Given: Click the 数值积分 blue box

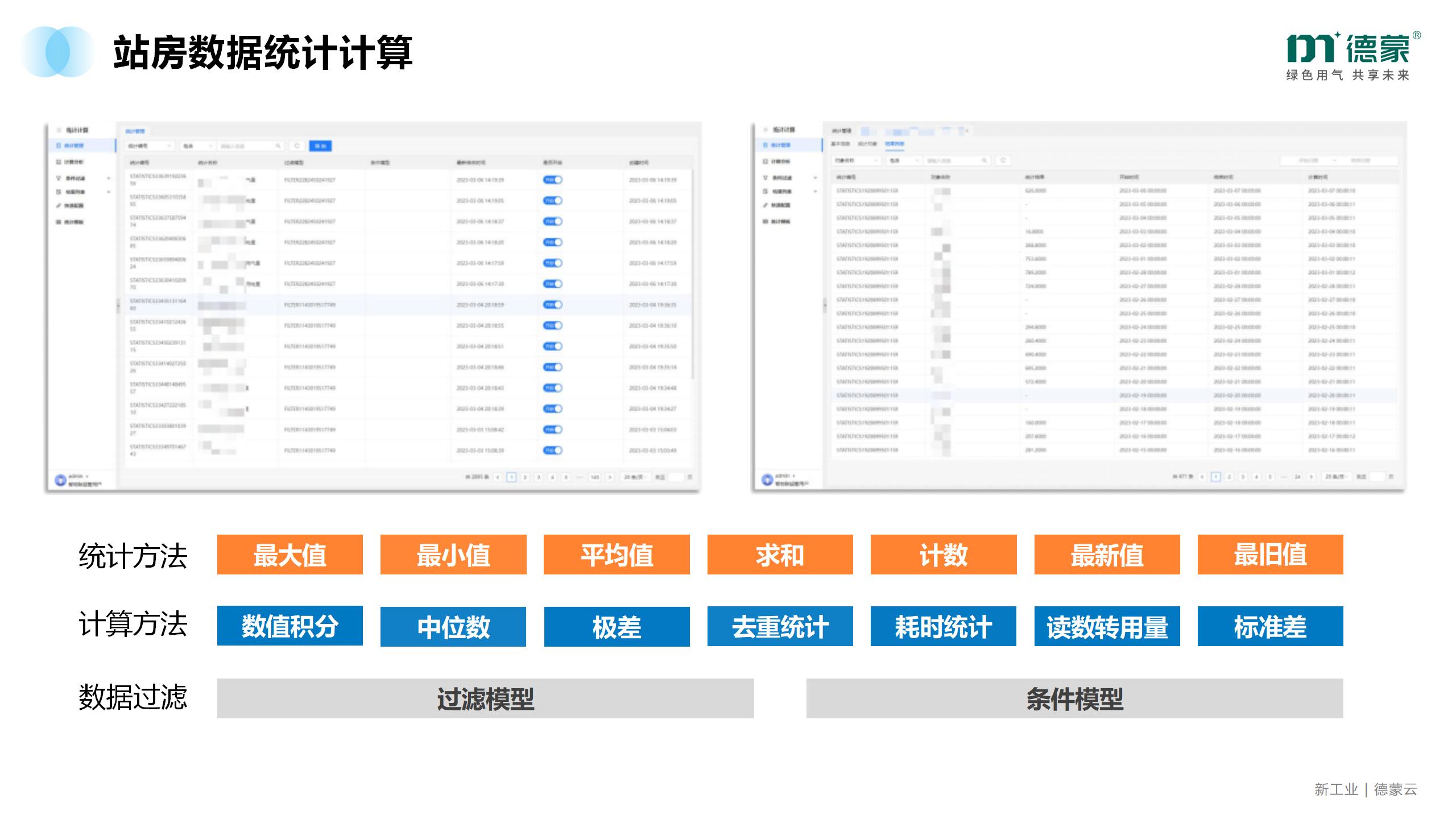Looking at the screenshot, I should (x=290, y=626).
